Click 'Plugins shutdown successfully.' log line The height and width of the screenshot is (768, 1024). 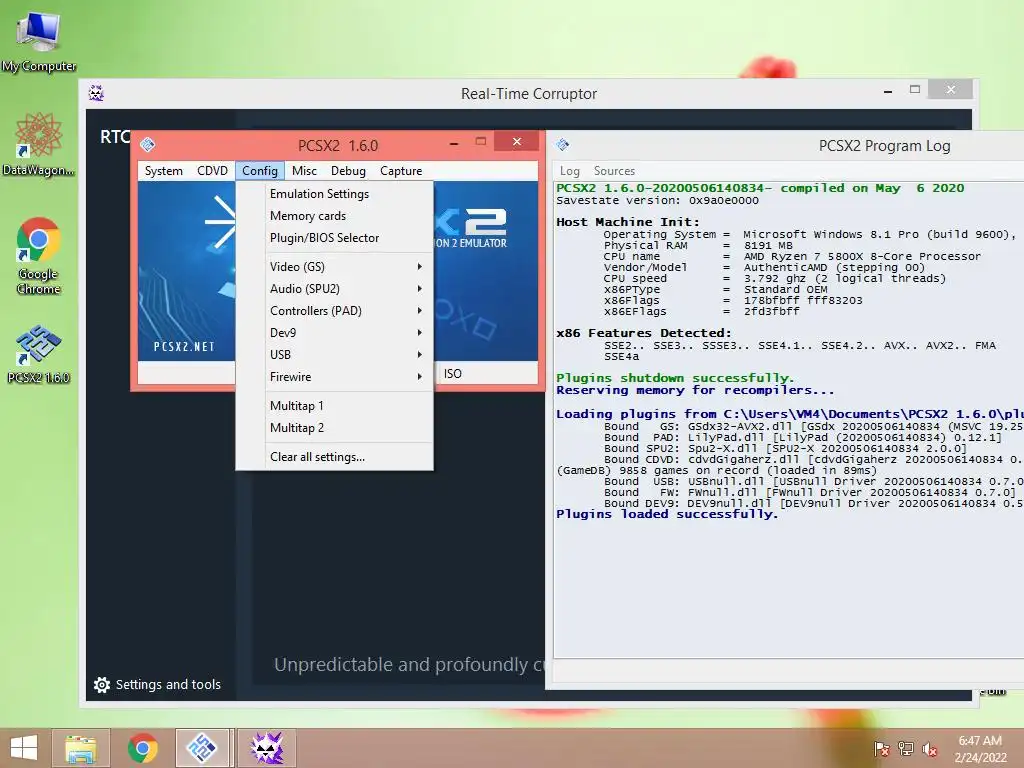pyautogui.click(x=675, y=377)
